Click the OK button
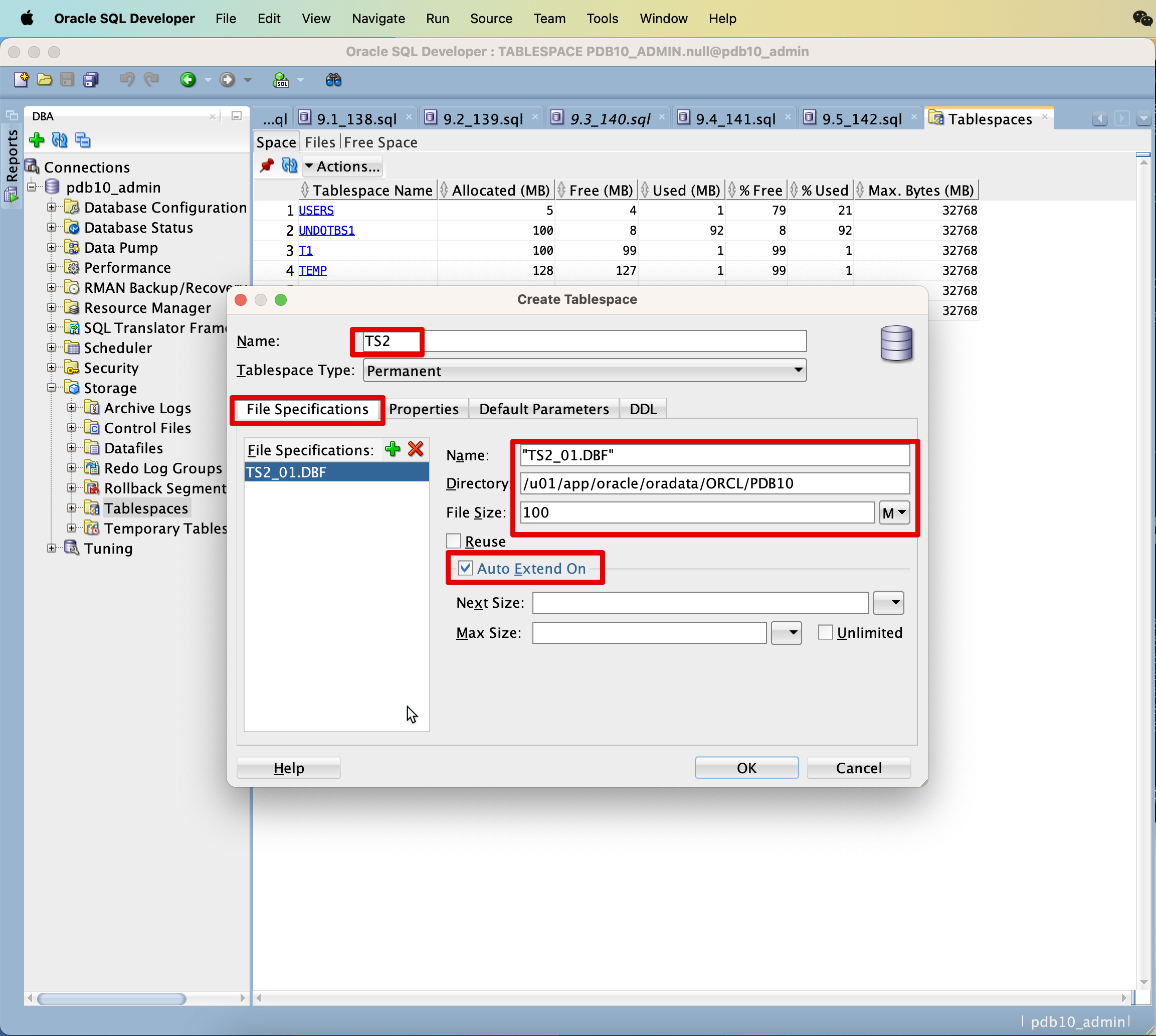 746,768
